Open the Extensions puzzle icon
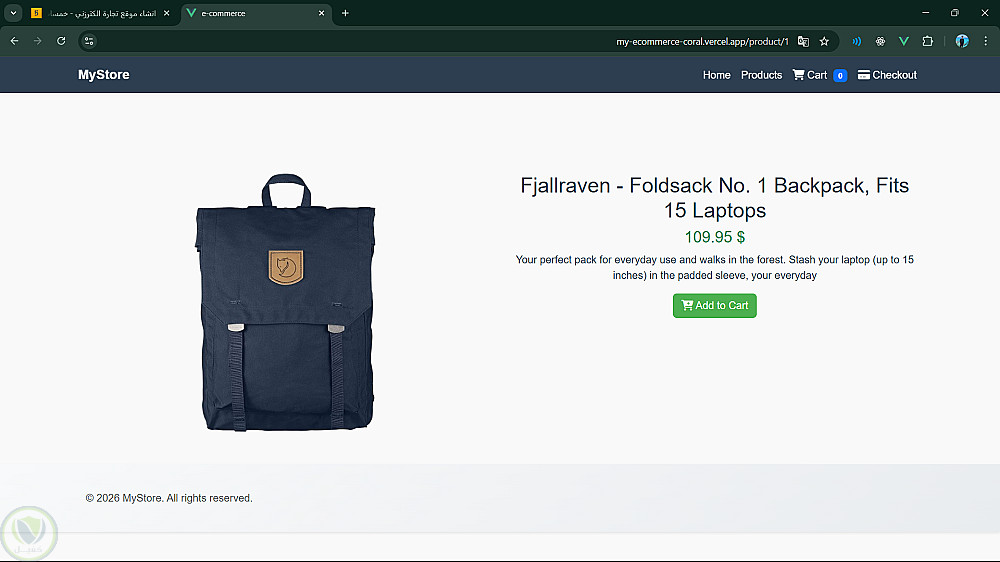1000x562 pixels. [927, 41]
